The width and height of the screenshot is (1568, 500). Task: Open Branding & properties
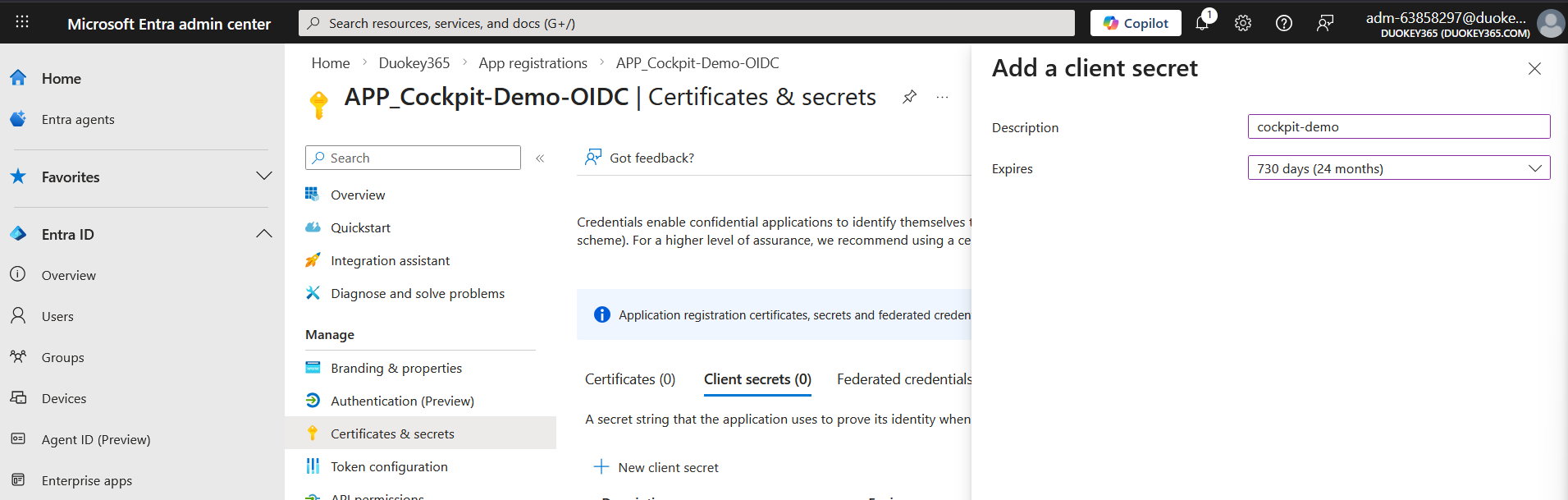point(396,368)
